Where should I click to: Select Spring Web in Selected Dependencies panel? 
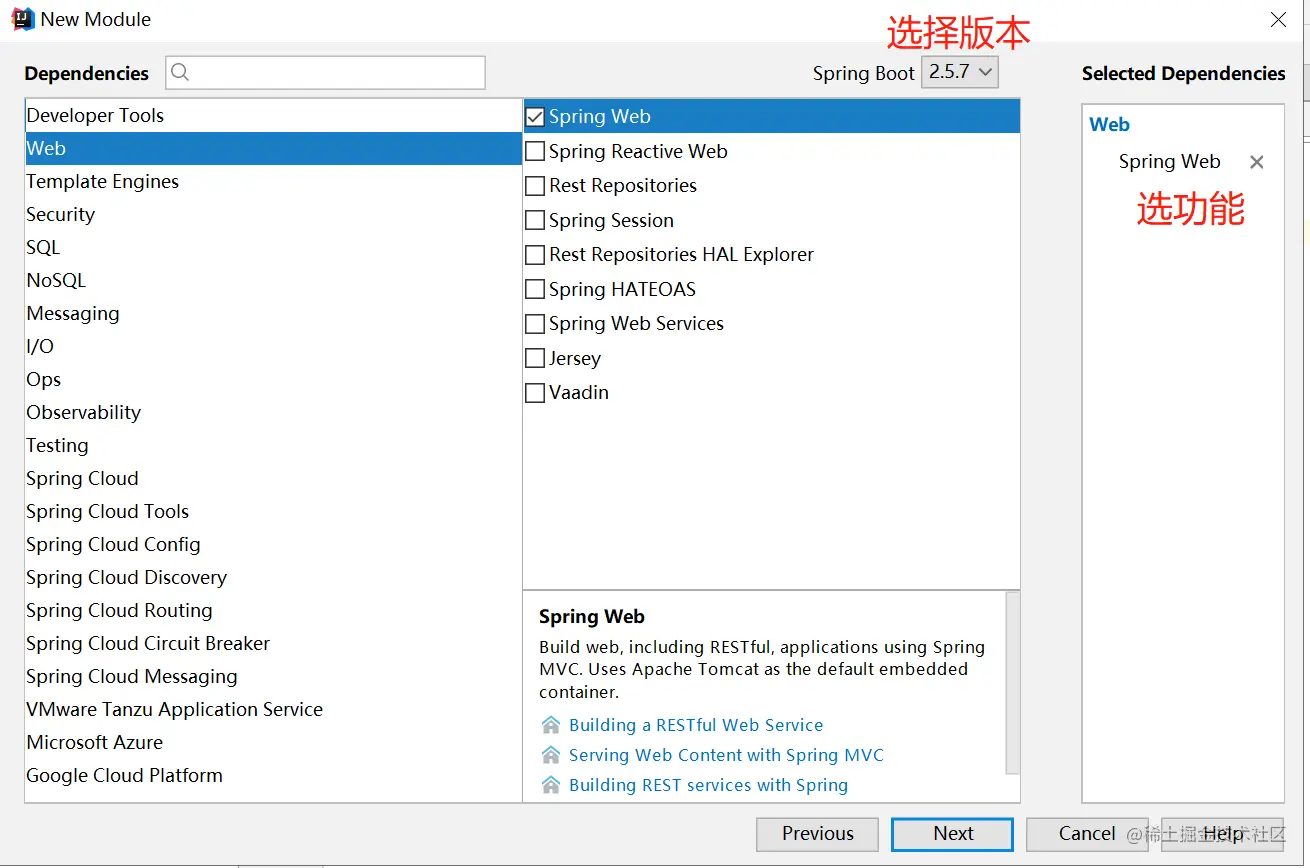[1169, 162]
